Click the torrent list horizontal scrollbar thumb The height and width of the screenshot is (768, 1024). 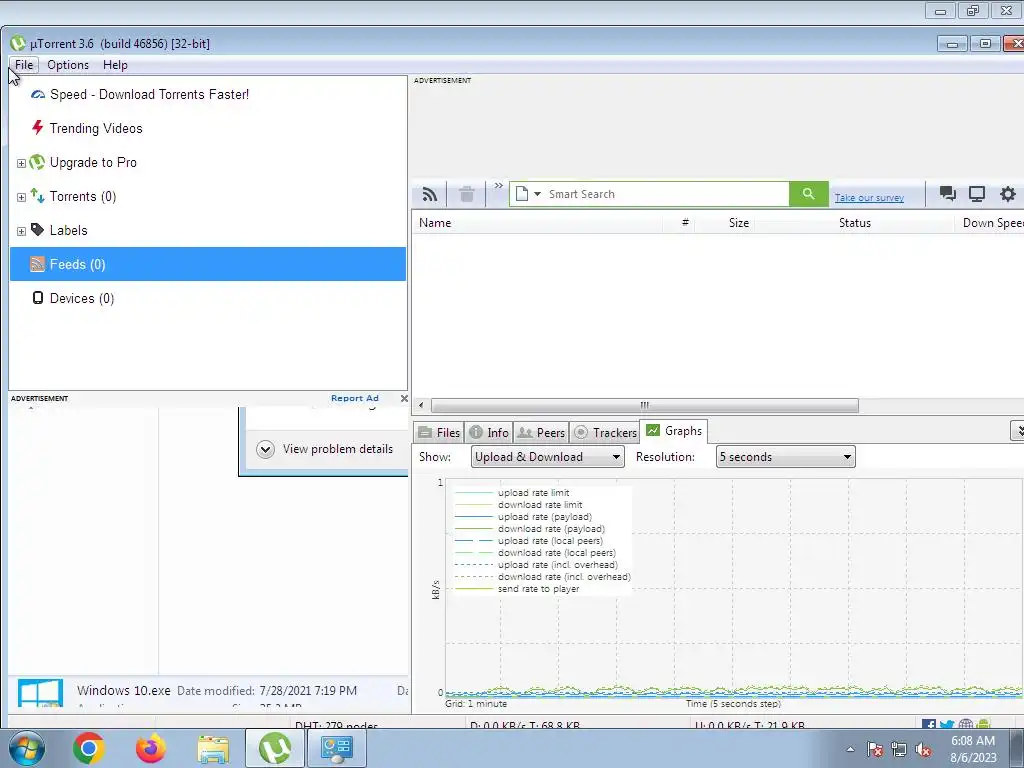(x=645, y=406)
